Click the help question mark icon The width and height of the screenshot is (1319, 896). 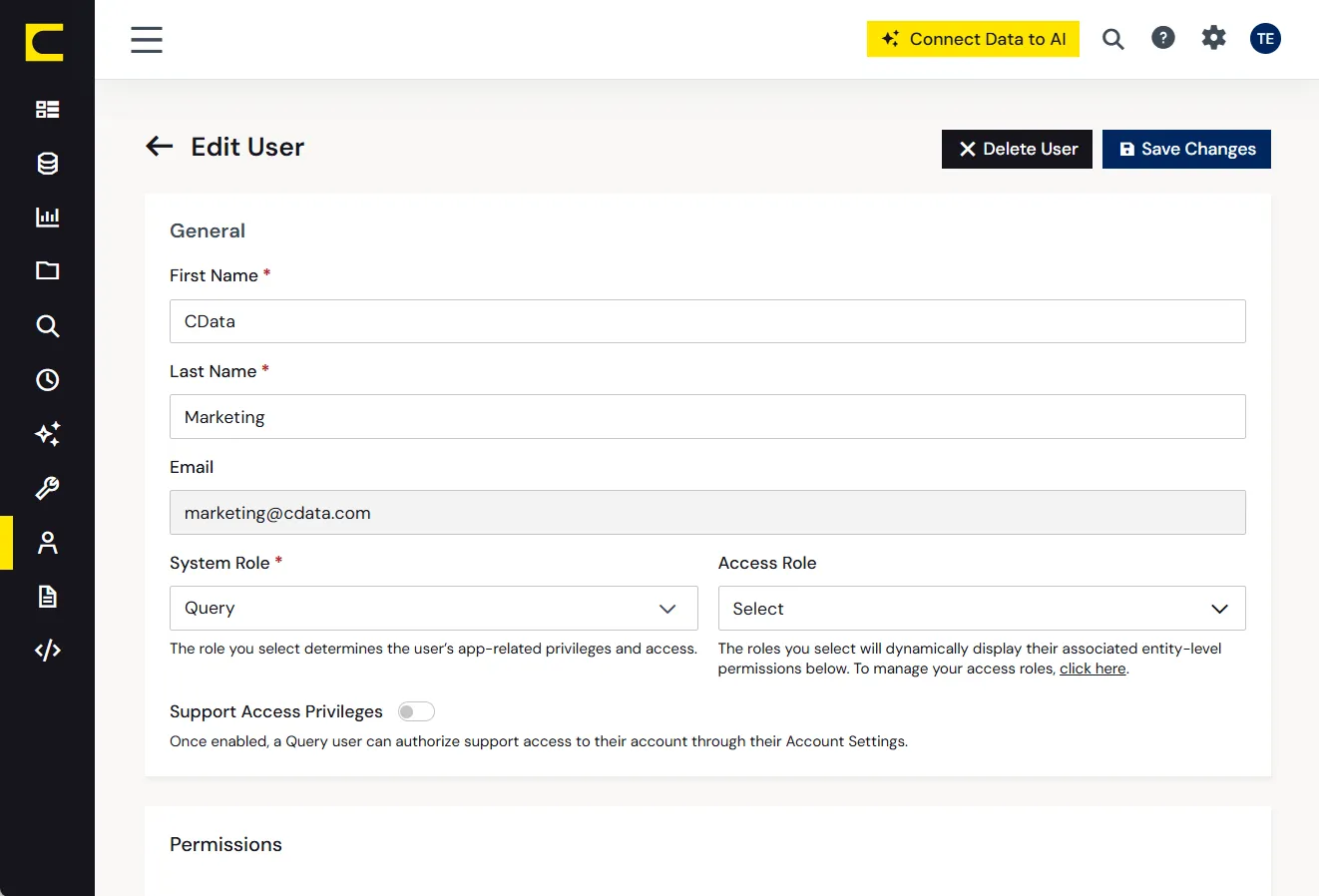coord(1163,38)
